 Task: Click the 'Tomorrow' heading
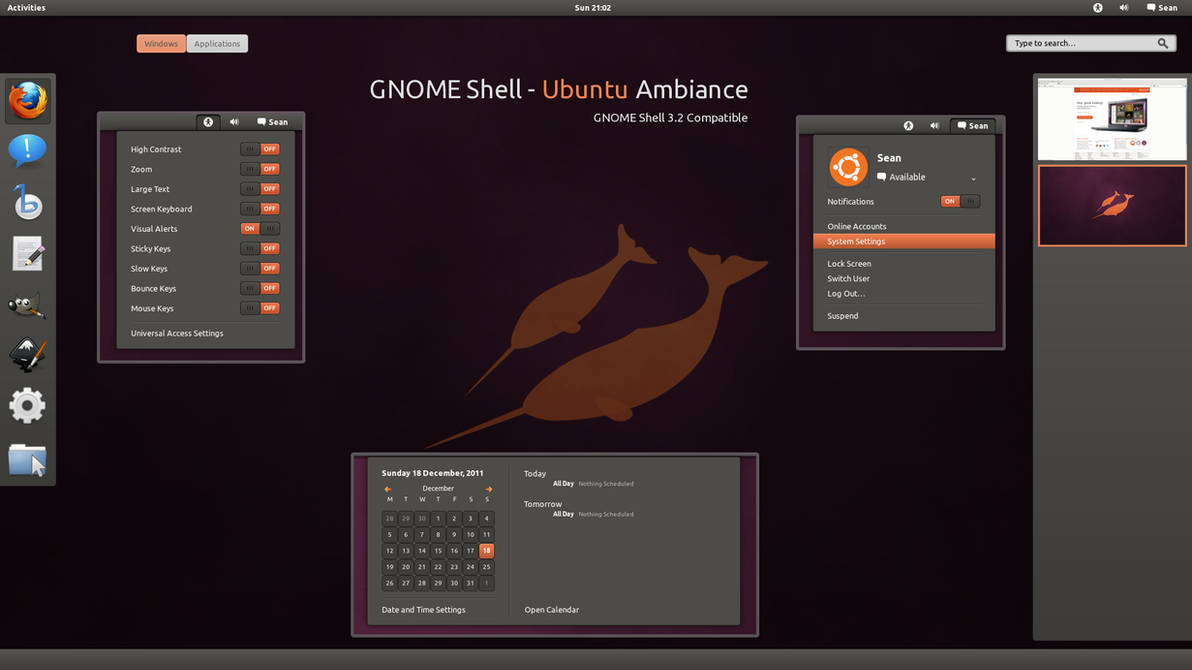543,504
